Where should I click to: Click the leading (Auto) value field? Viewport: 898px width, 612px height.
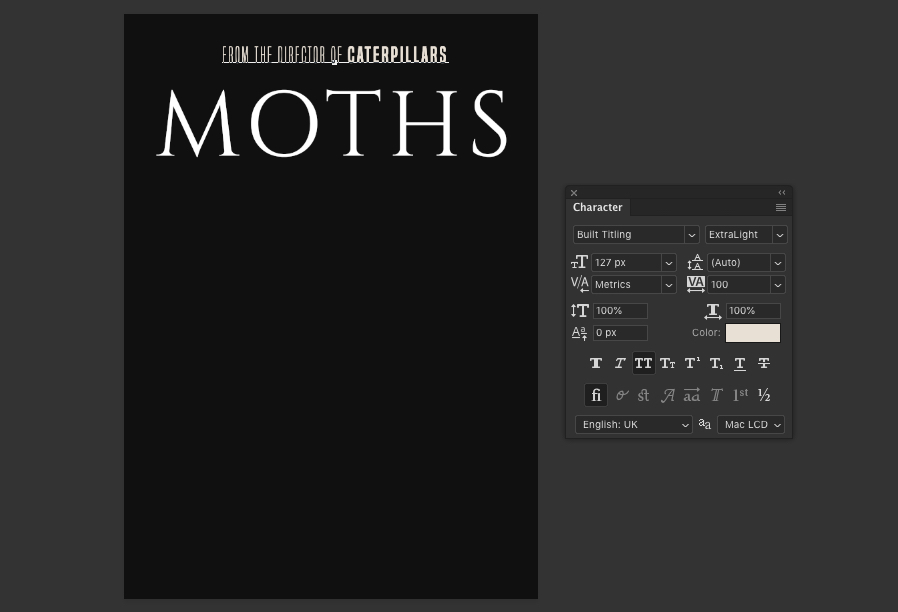[739, 263]
